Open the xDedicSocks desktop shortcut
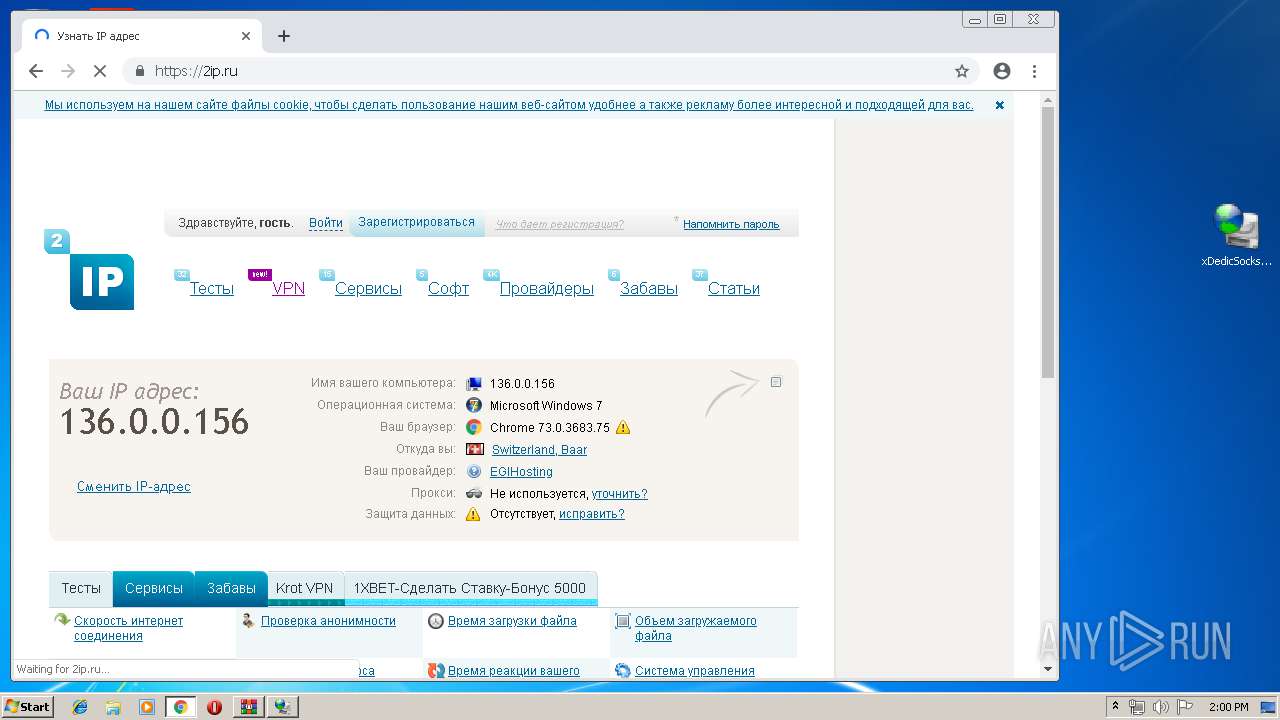Viewport: 1280px width, 720px height. click(1236, 236)
